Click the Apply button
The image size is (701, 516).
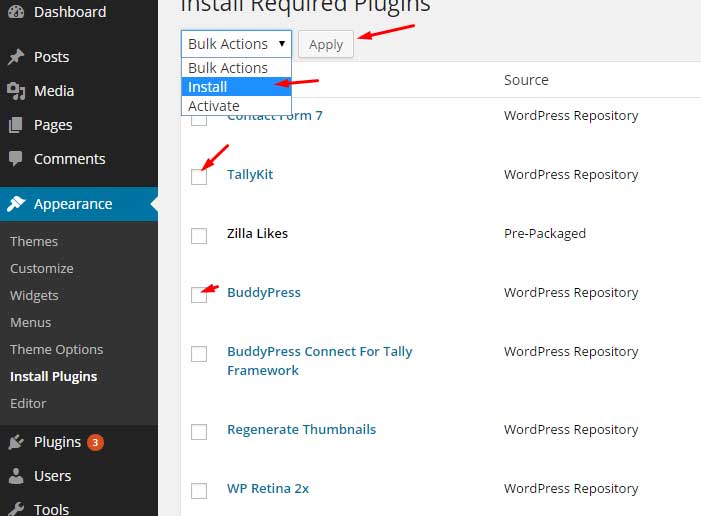(x=326, y=44)
